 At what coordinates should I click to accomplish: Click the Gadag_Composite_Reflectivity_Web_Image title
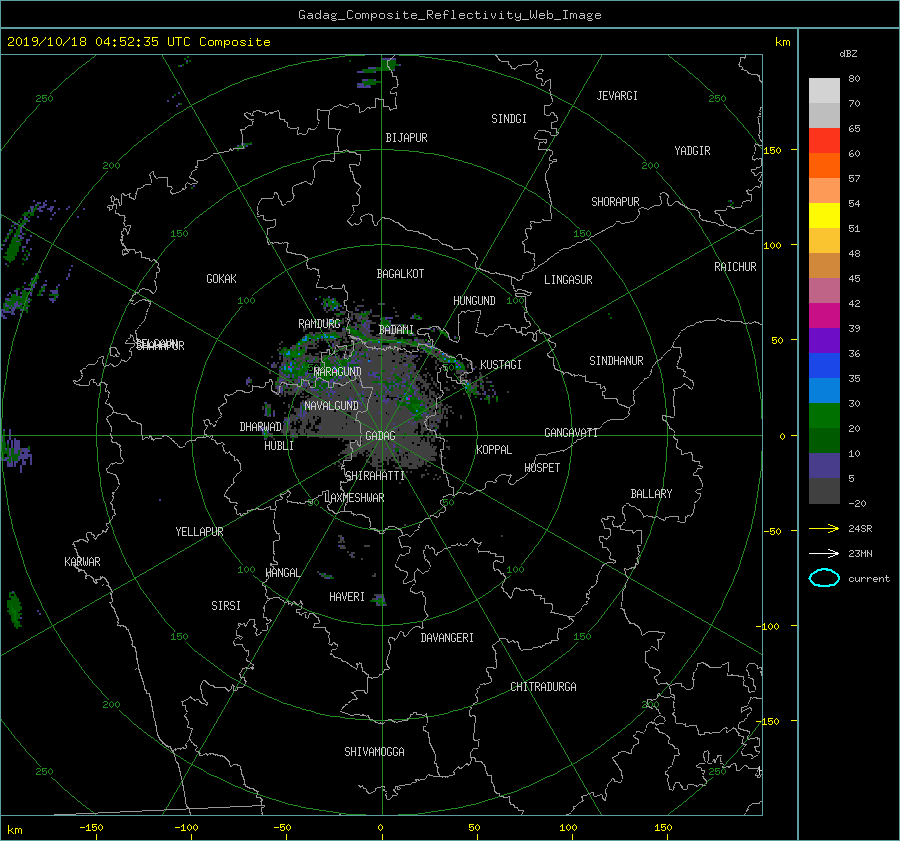[449, 15]
